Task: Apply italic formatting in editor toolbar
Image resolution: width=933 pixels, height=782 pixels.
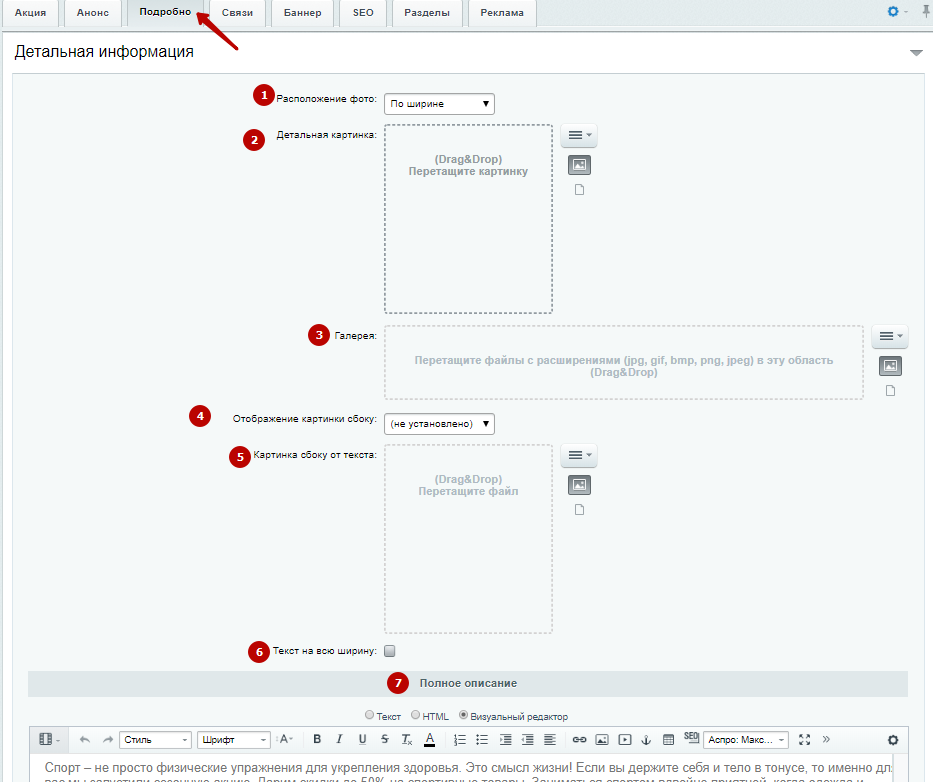Action: [339, 740]
